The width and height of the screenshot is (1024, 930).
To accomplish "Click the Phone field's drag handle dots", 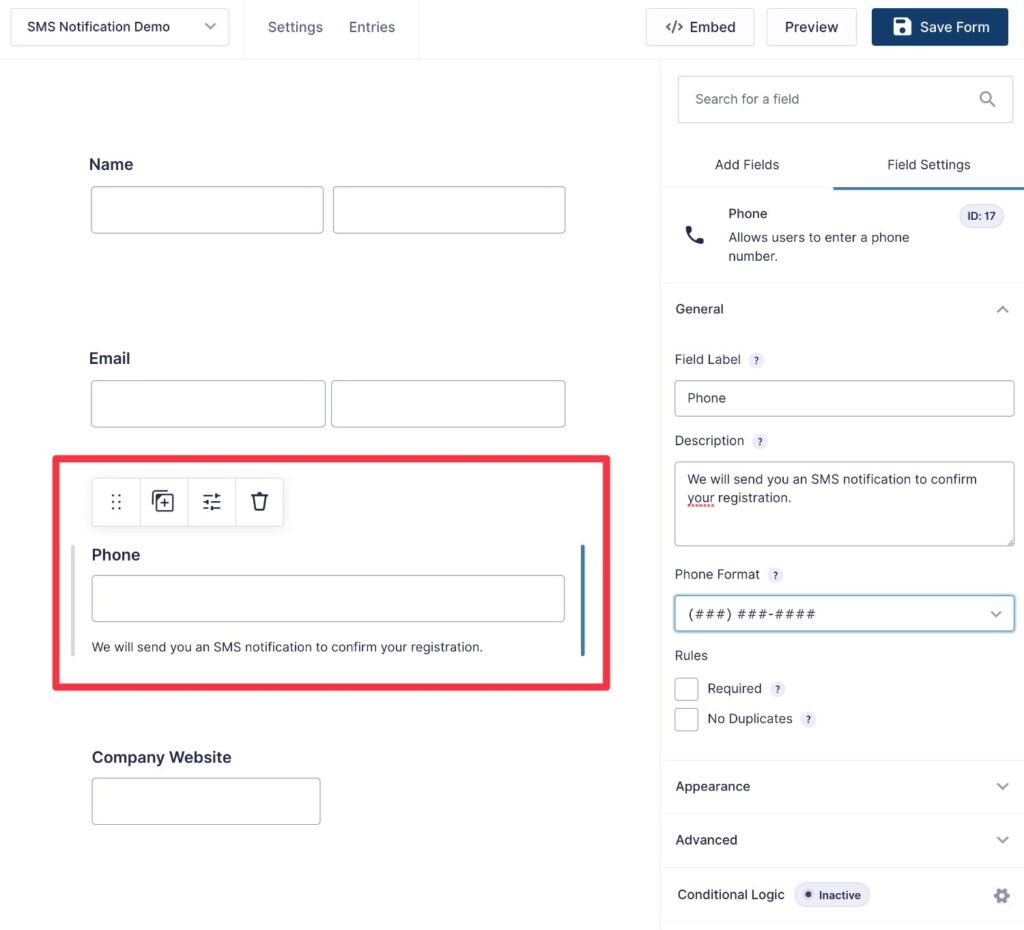I will (x=115, y=501).
